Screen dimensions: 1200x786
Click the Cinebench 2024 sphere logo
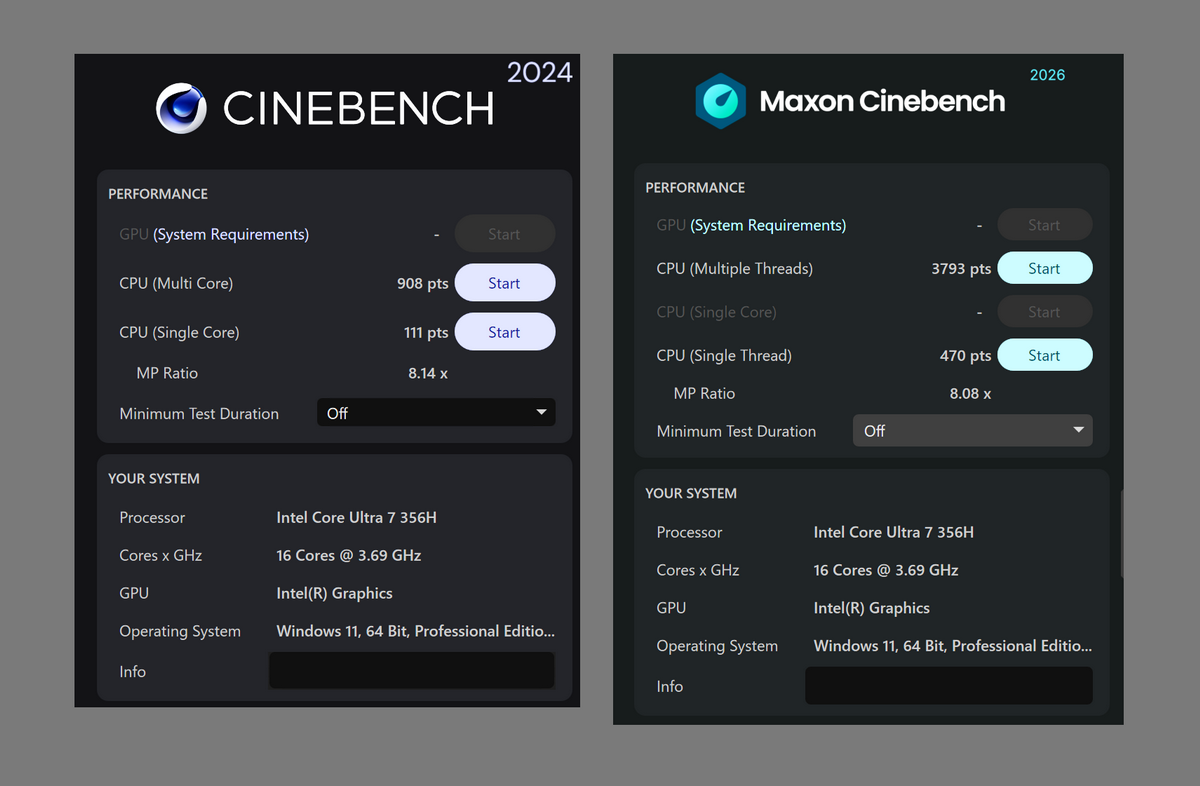coord(181,108)
